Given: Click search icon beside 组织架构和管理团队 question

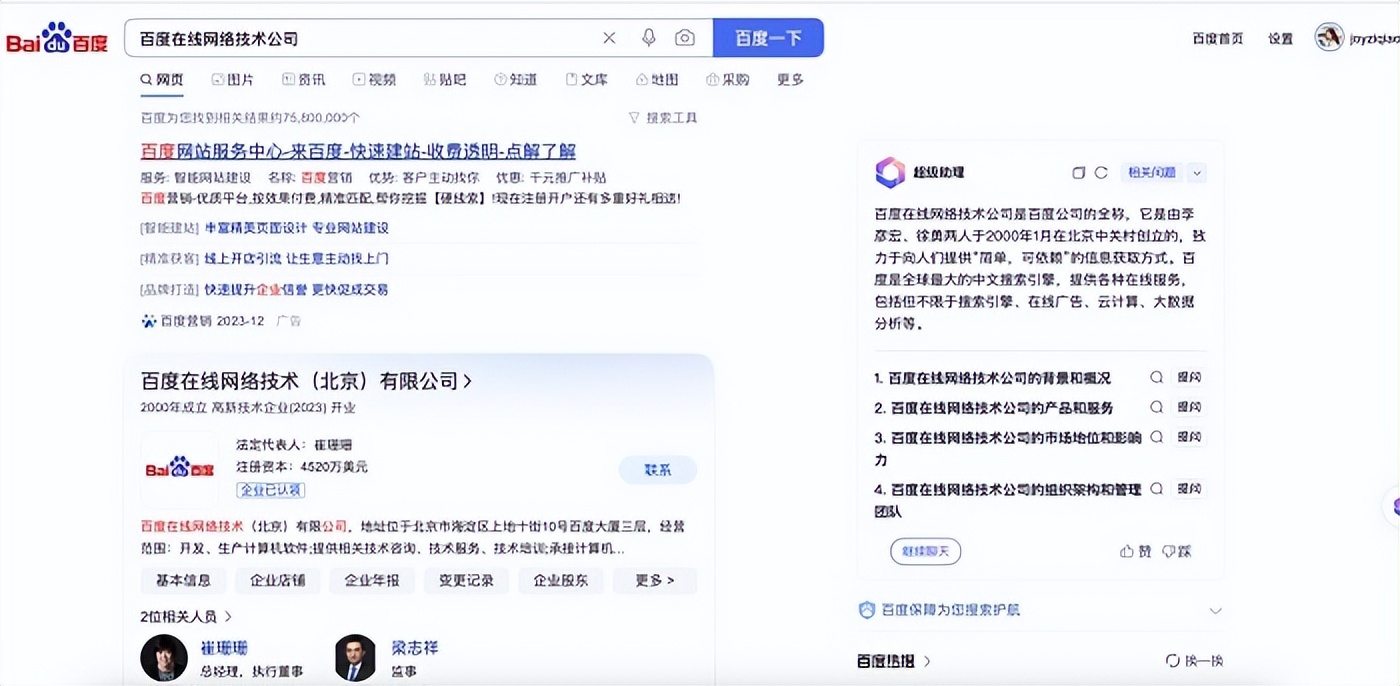Looking at the screenshot, I should (1157, 490).
